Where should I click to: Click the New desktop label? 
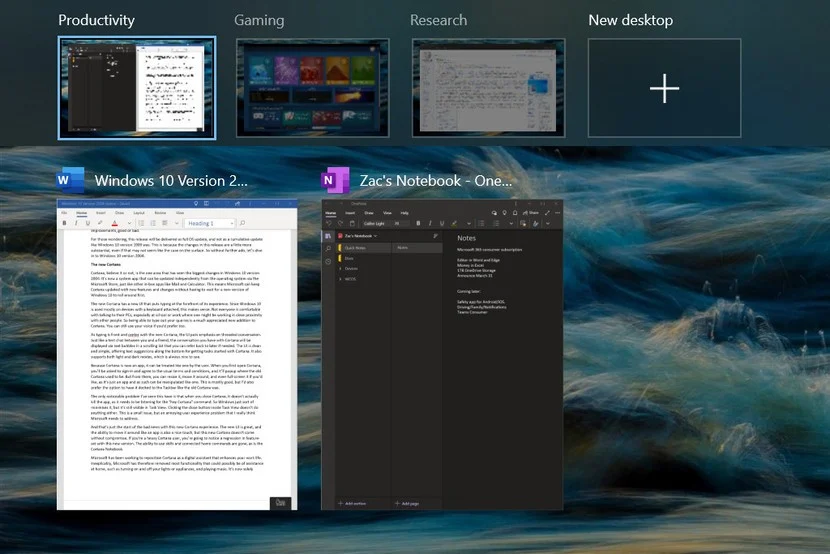point(630,20)
